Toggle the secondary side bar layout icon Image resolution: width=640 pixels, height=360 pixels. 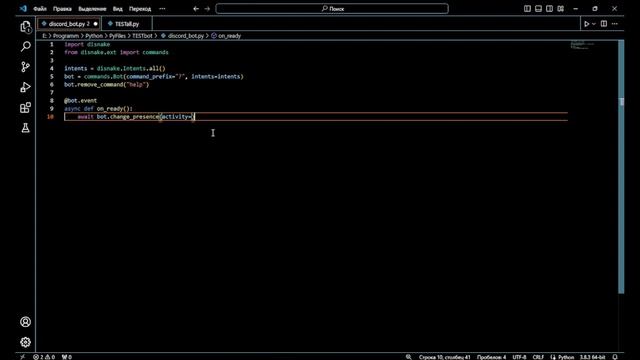pyautogui.click(x=549, y=9)
